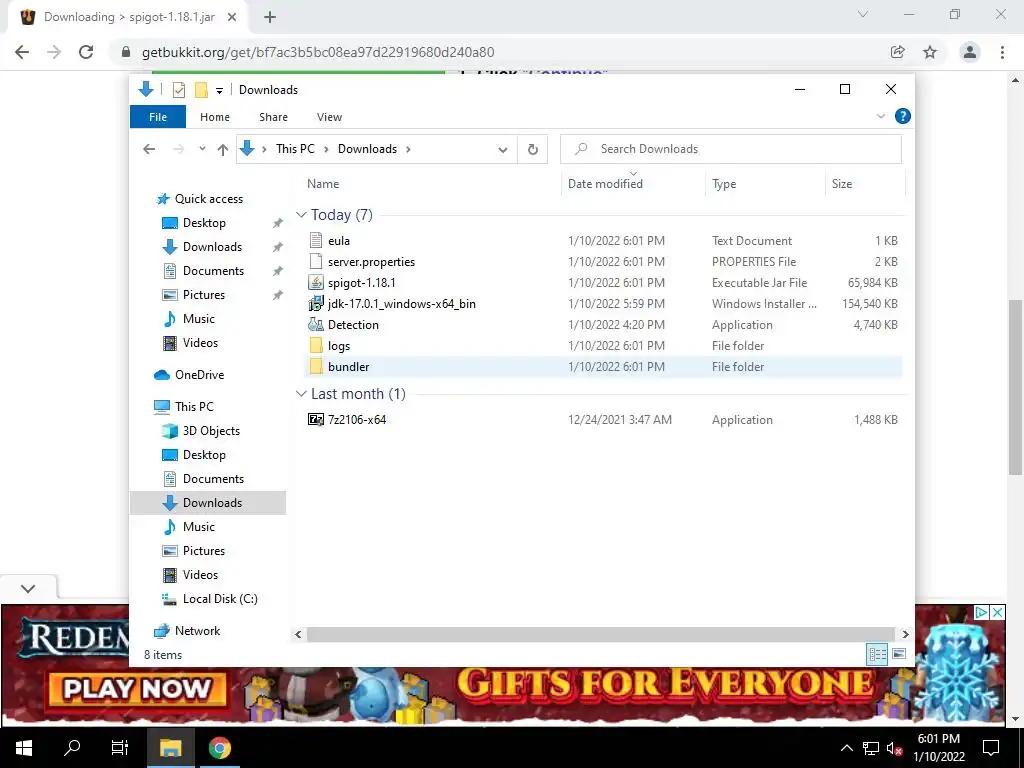Refresh the Downloads folder view
Image resolution: width=1024 pixels, height=768 pixels.
coord(533,149)
